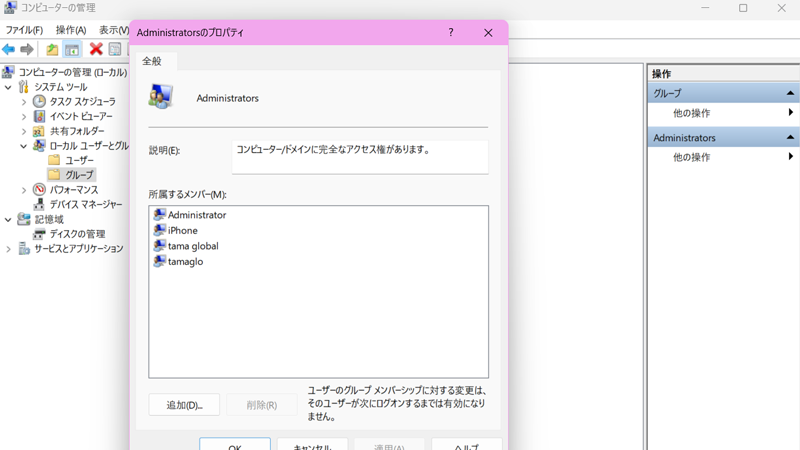Click the user icon beside tamaglo

[160, 261]
